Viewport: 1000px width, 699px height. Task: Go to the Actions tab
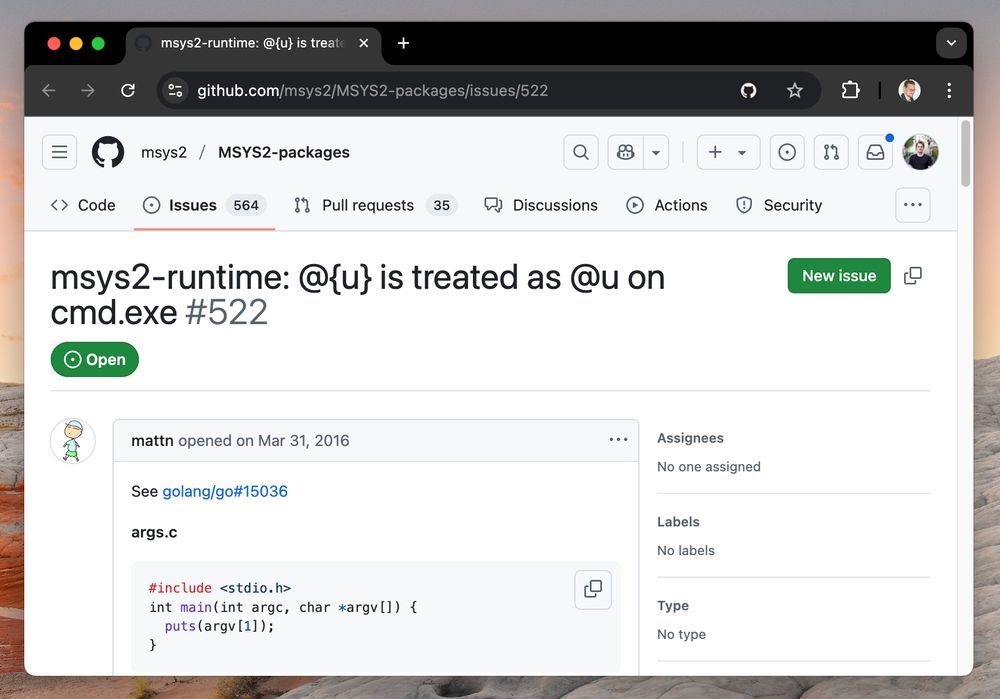(x=667, y=205)
